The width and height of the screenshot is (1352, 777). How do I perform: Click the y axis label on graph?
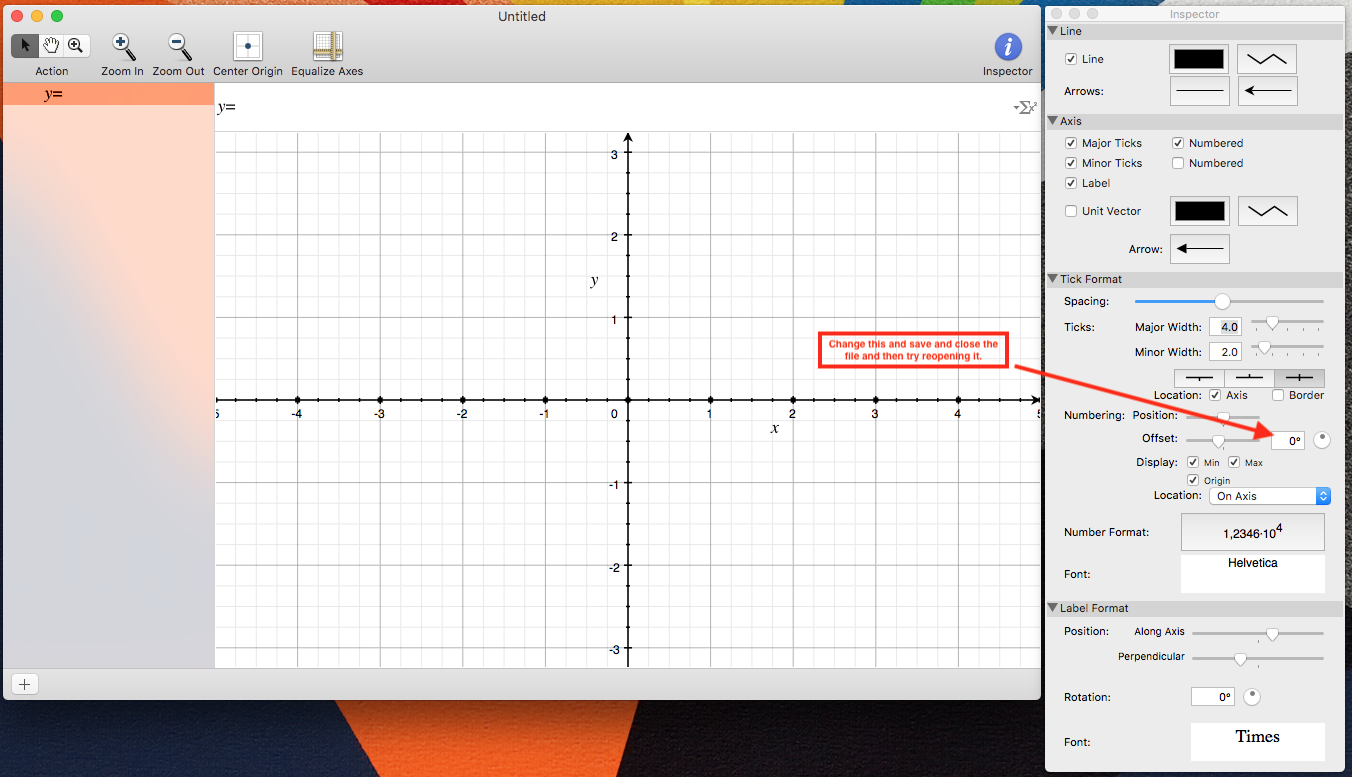(595, 281)
